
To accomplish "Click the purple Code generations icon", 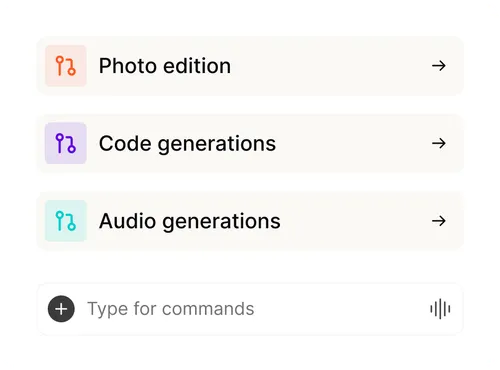I will (66, 143).
